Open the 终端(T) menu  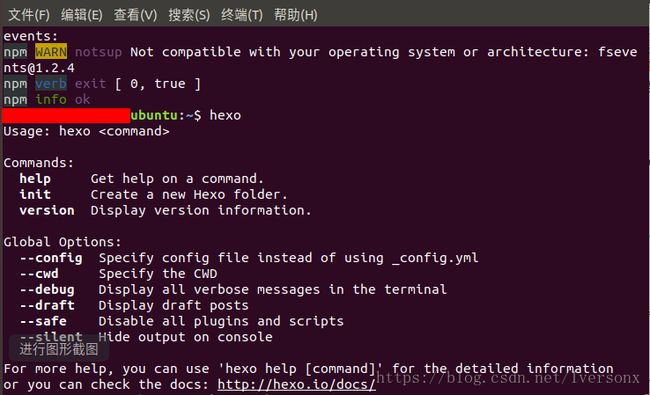pos(242,15)
